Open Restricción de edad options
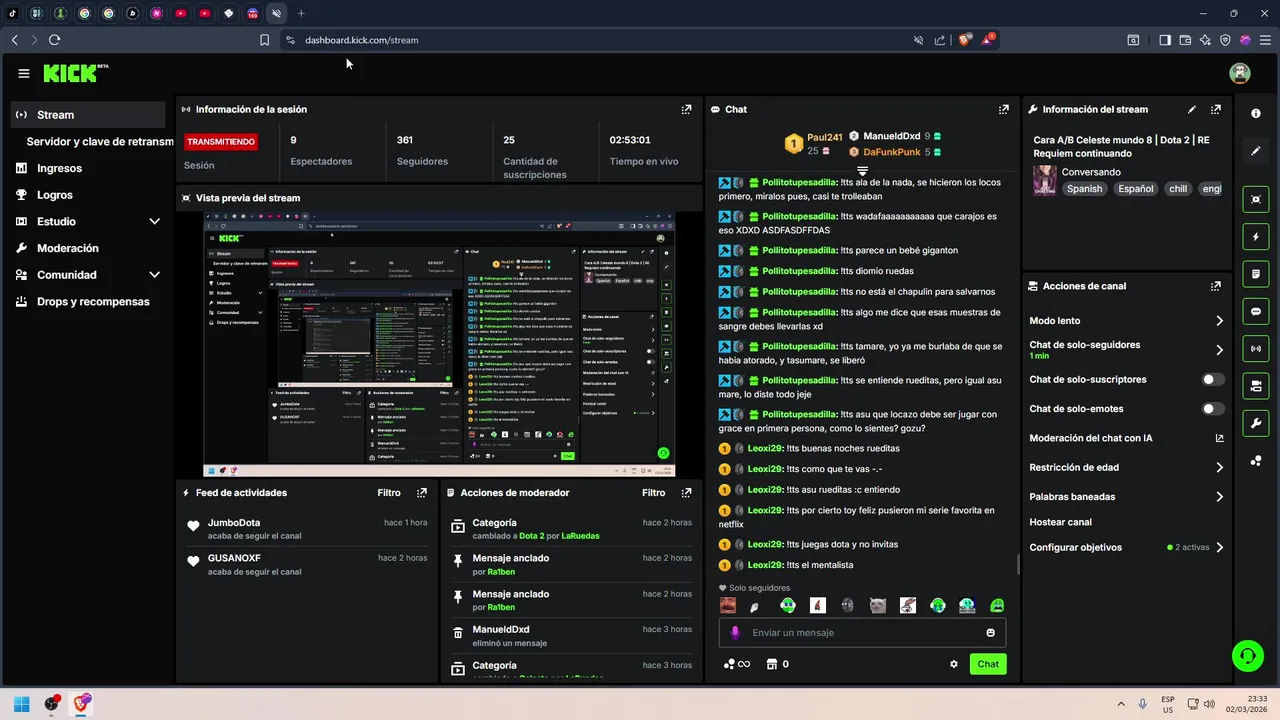 [1126, 467]
